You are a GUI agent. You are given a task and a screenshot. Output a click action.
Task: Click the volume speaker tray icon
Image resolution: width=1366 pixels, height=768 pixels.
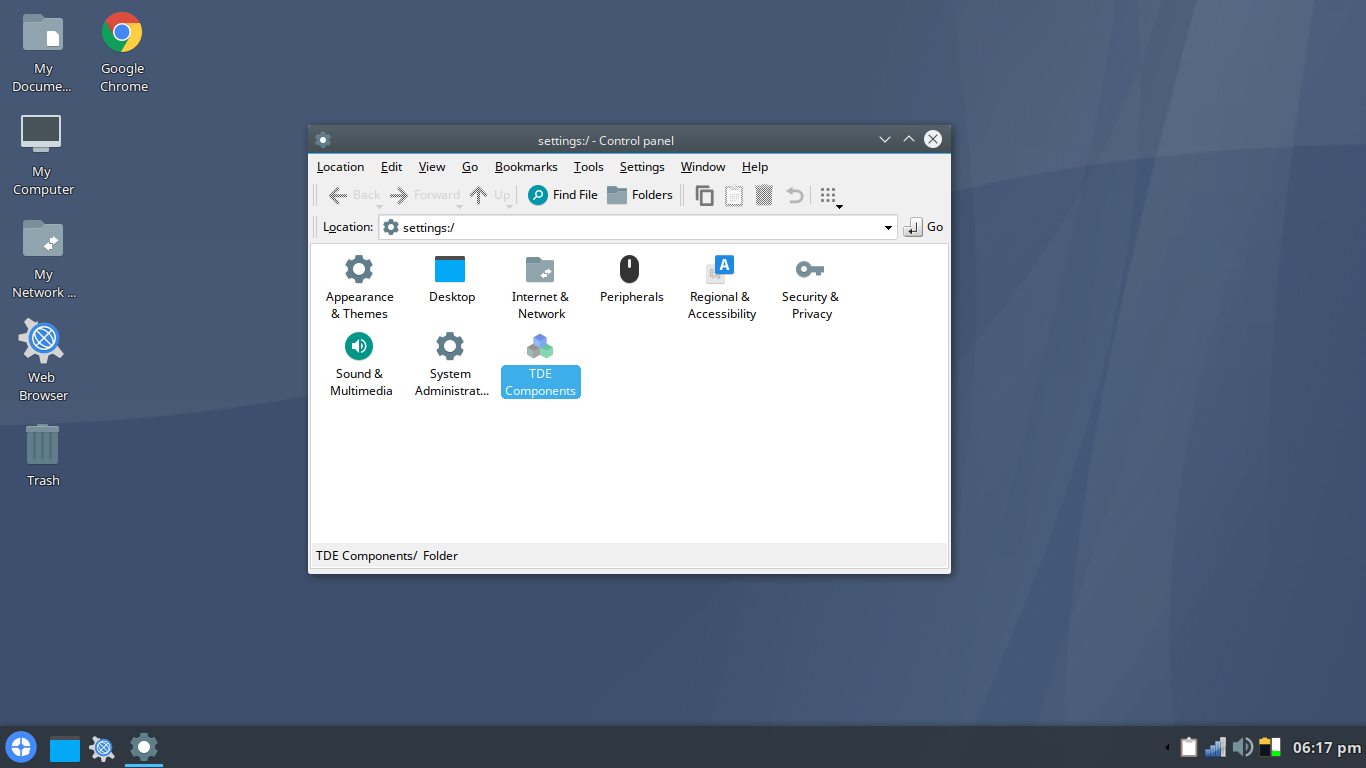pos(1243,747)
